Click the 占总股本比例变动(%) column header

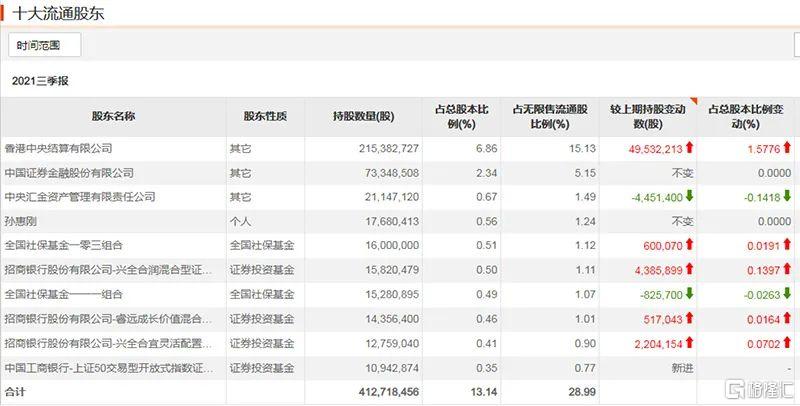coord(746,117)
